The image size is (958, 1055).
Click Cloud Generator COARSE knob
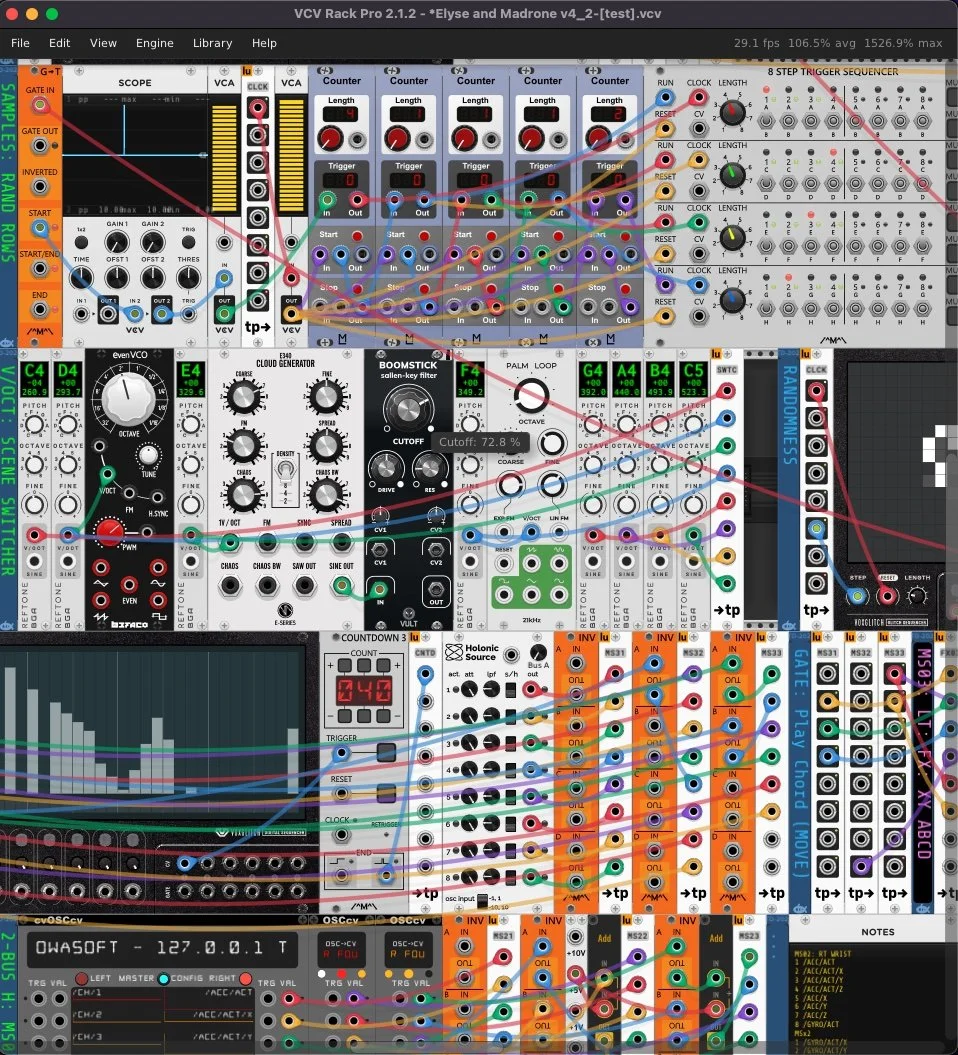(244, 397)
